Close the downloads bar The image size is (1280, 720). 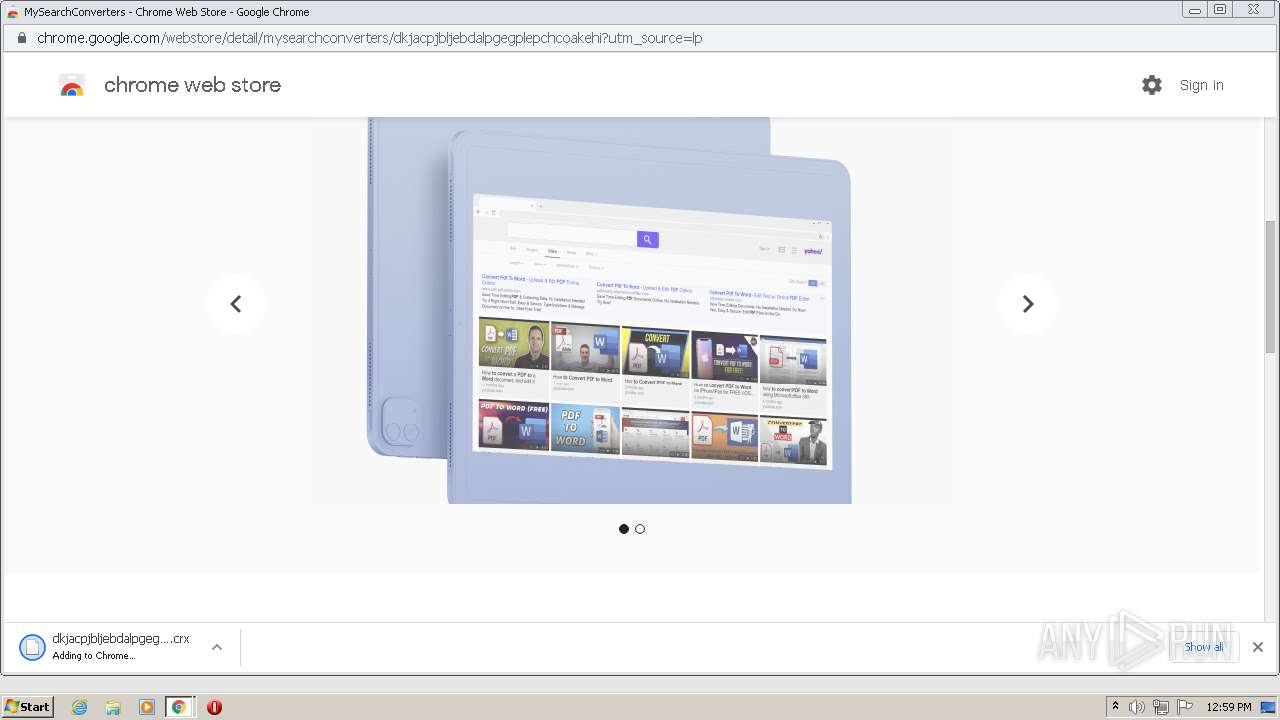point(1258,647)
